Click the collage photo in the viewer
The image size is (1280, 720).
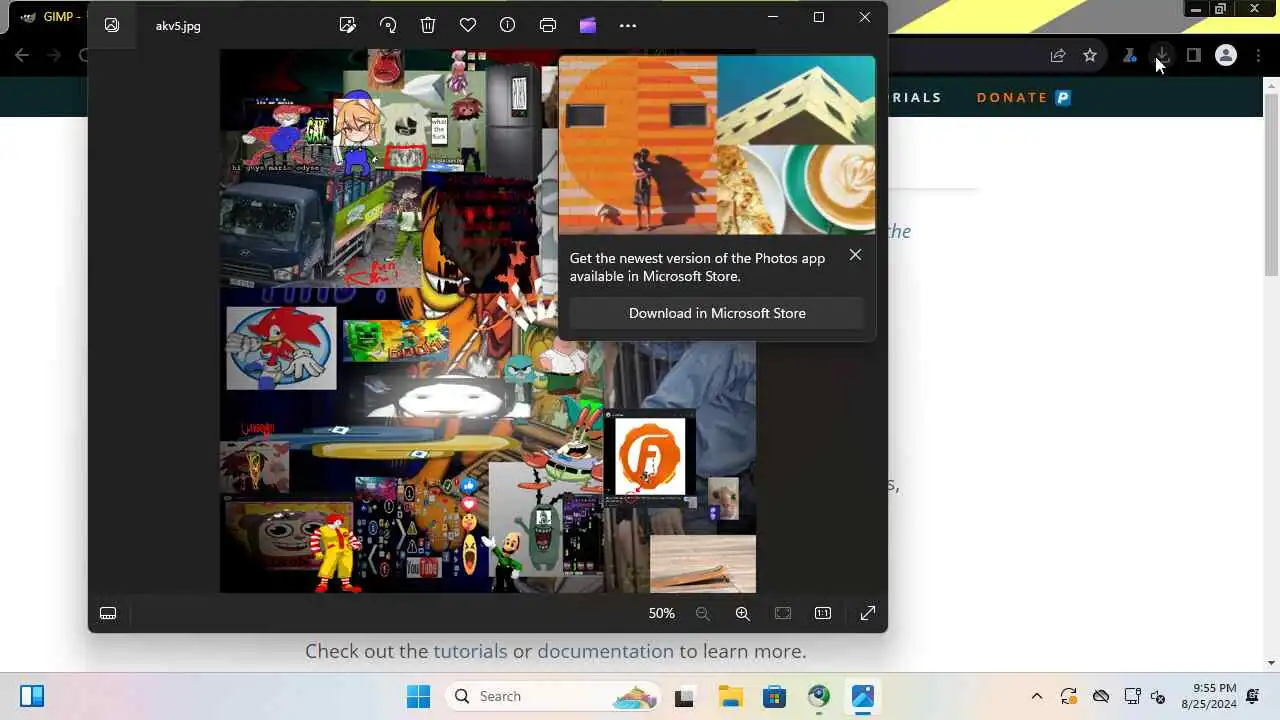click(x=488, y=321)
